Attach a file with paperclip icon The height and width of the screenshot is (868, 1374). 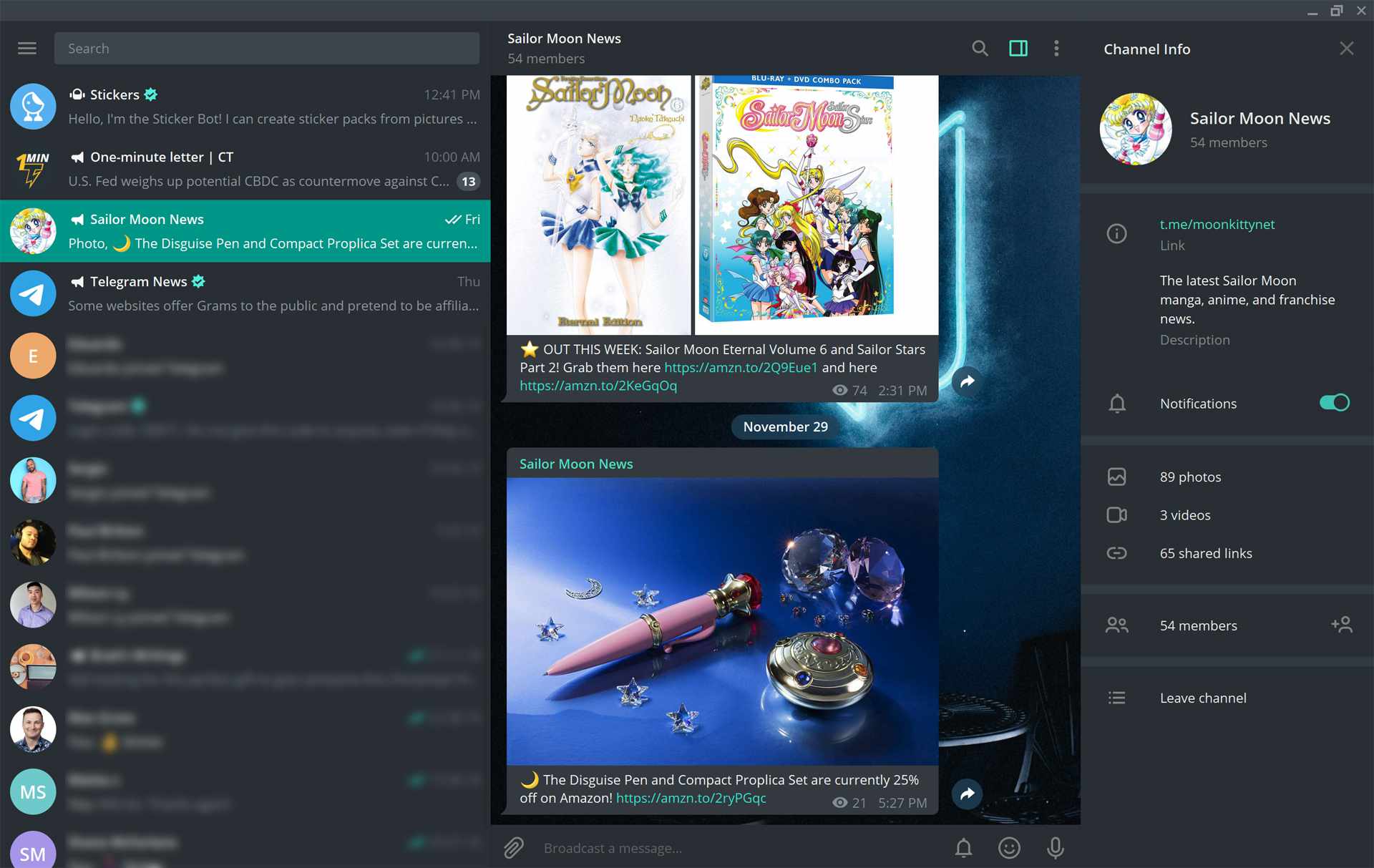[x=514, y=848]
